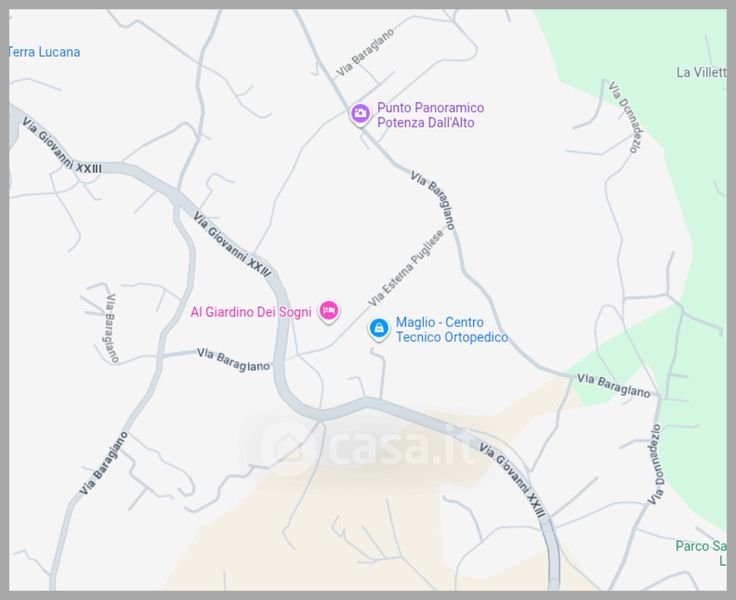Click Via Baragiano label at top of map
This screenshot has width=736, height=600.
366,53
